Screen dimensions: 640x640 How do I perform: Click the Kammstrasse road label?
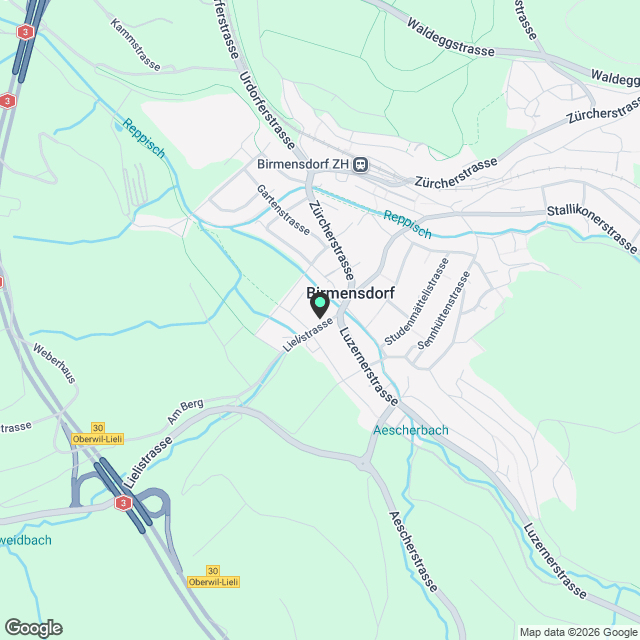[135, 44]
